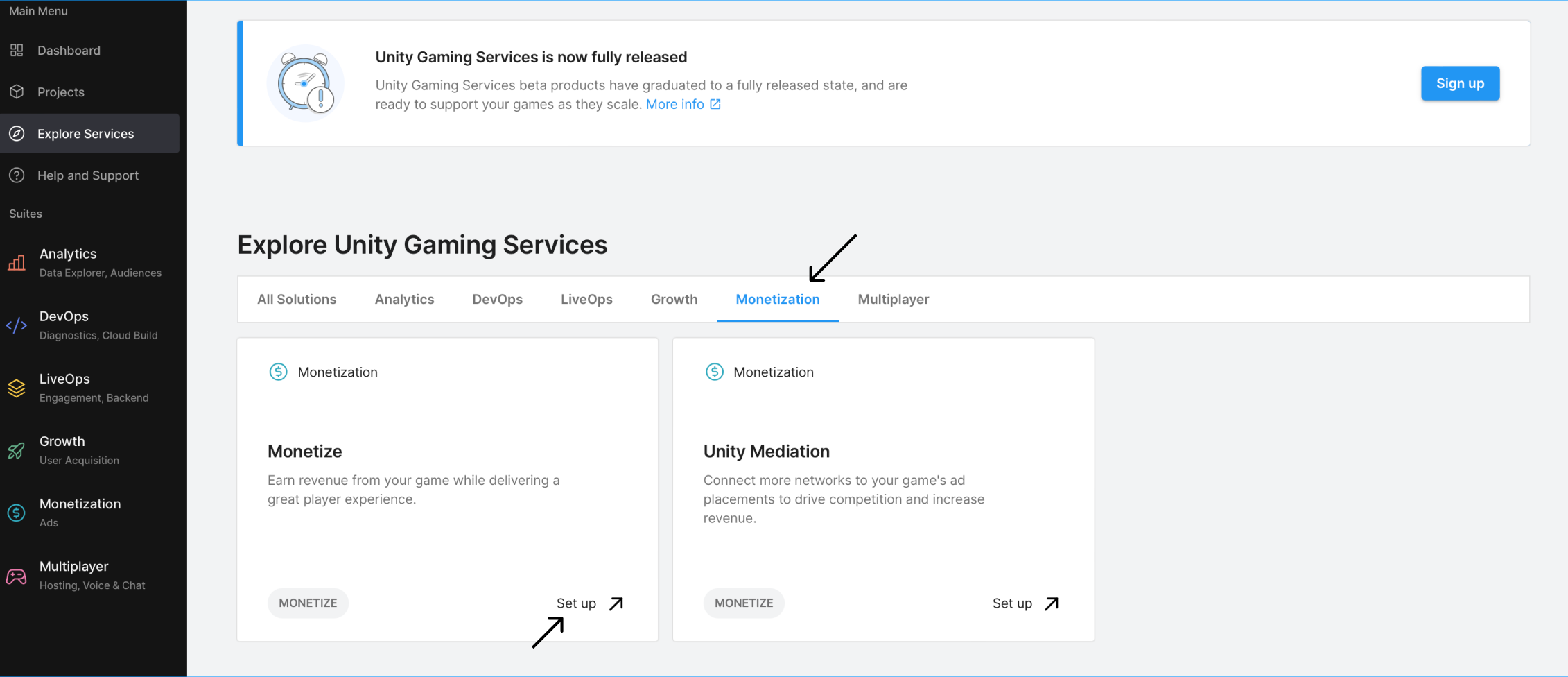Click the Monetization dollar icon in sidebar

point(17,513)
